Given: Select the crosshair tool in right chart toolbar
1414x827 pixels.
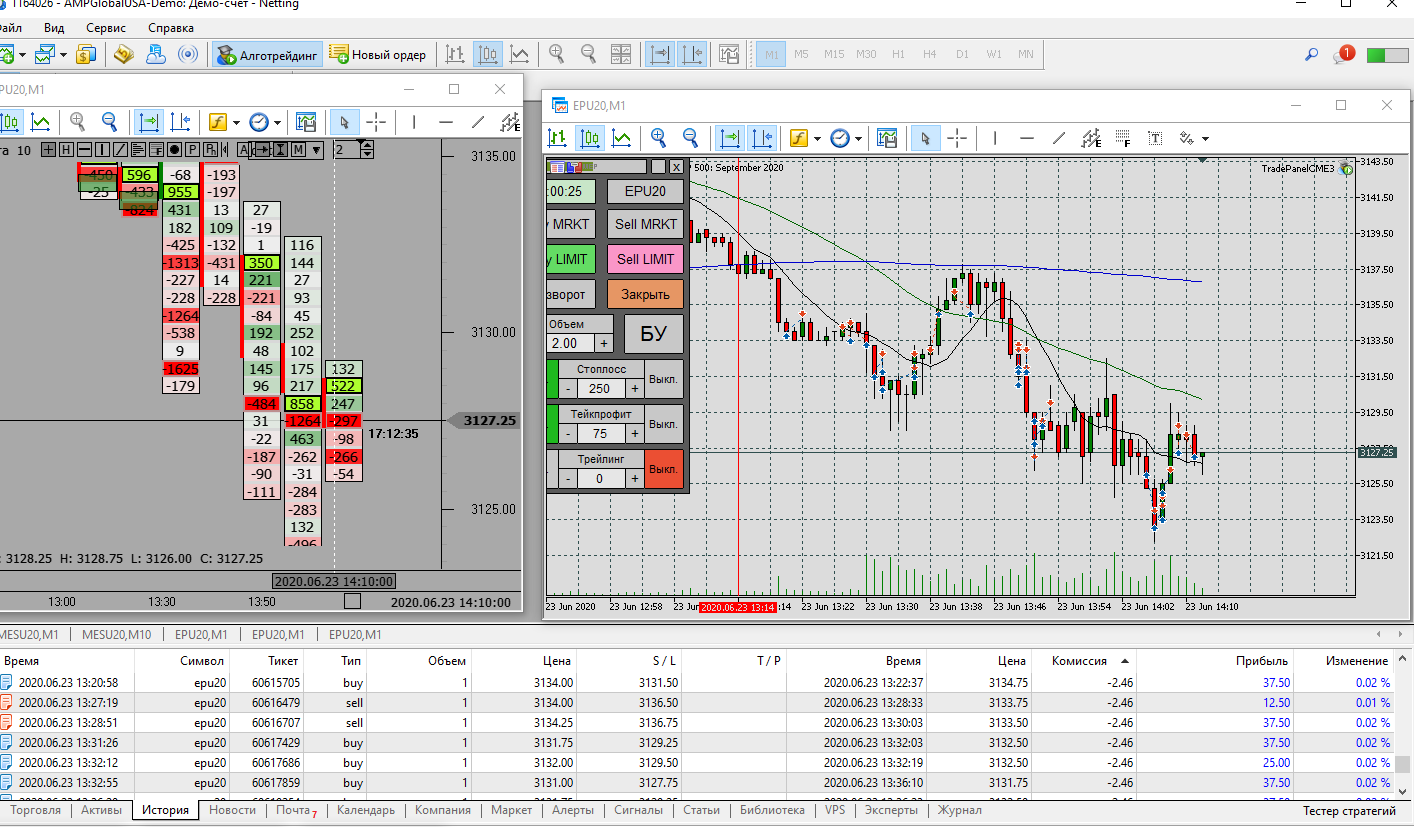Looking at the screenshot, I should coord(957,138).
